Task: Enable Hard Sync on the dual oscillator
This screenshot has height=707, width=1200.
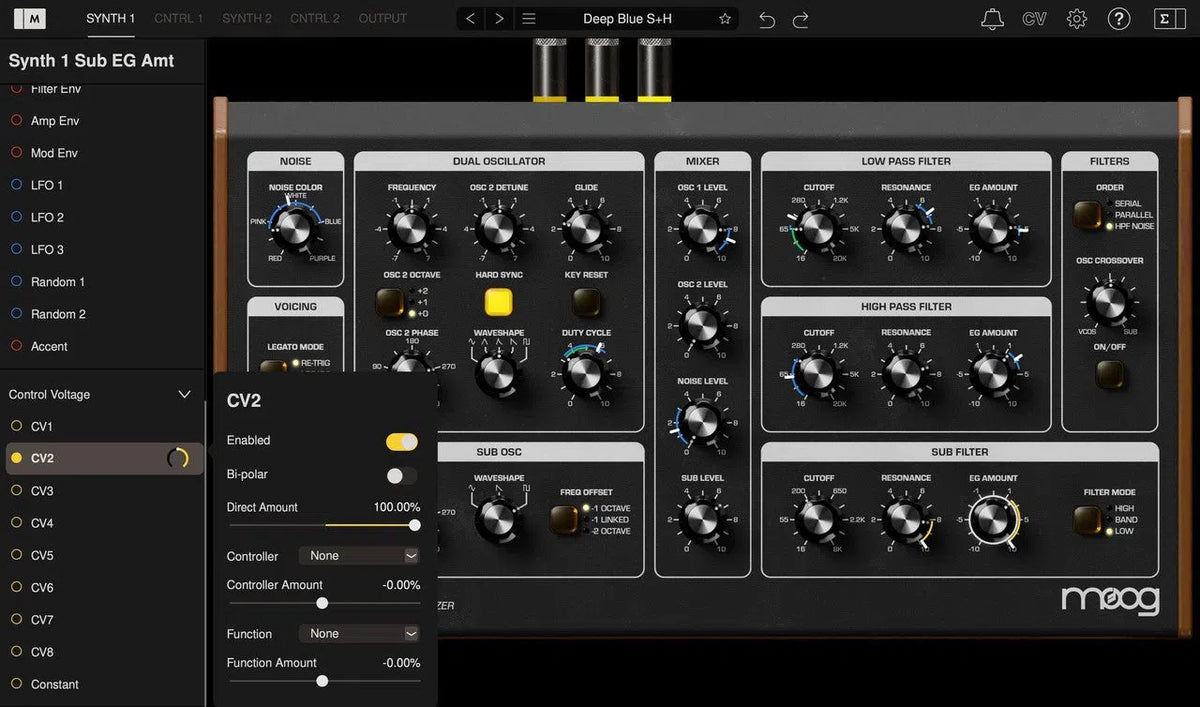Action: [x=497, y=302]
